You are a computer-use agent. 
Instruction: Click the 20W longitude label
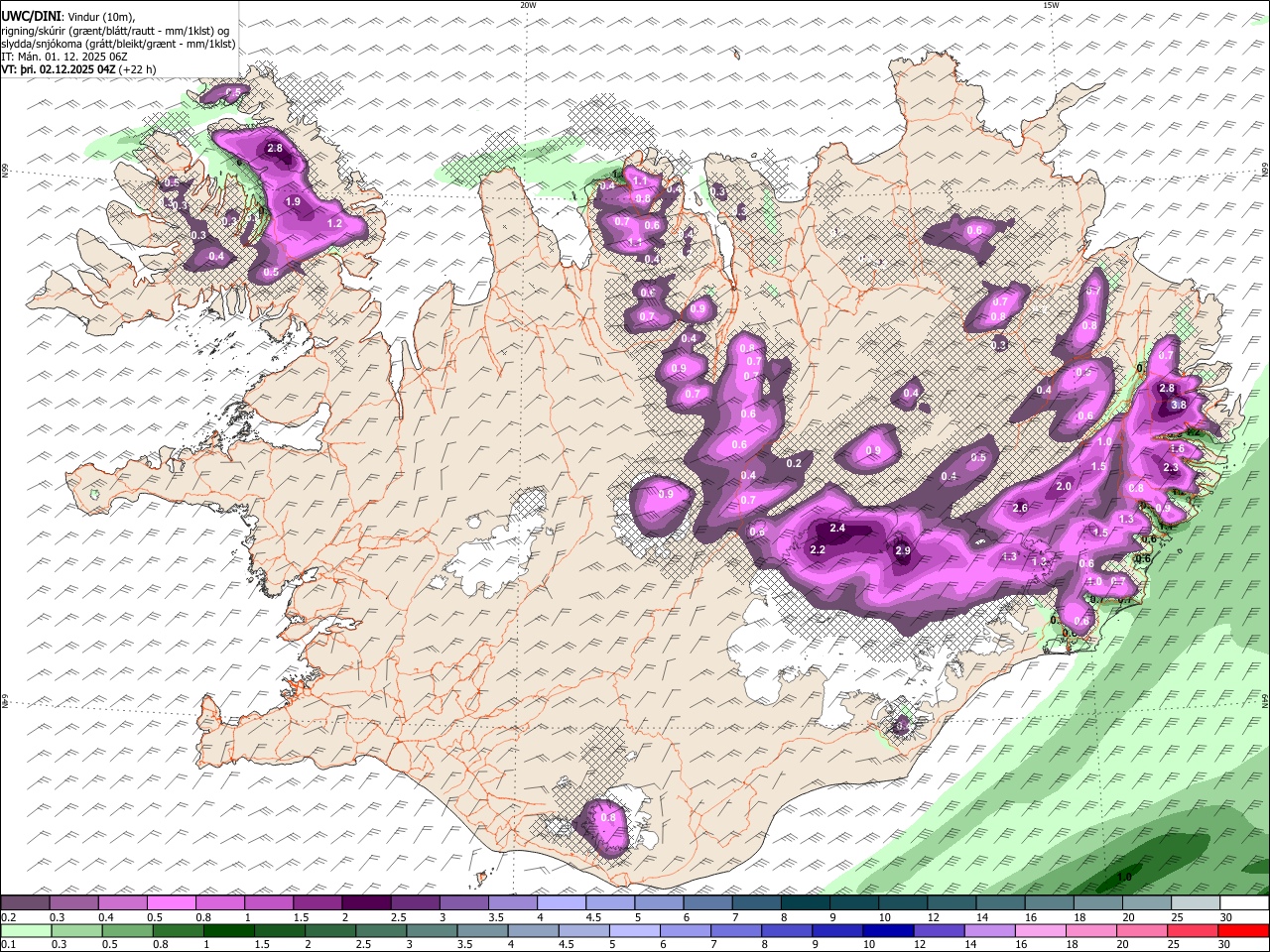pyautogui.click(x=528, y=5)
